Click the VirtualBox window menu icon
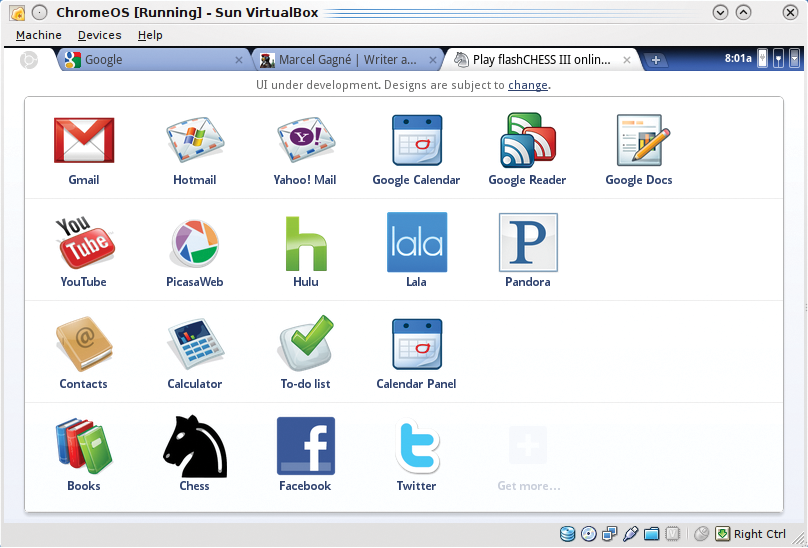 click(x=18, y=12)
